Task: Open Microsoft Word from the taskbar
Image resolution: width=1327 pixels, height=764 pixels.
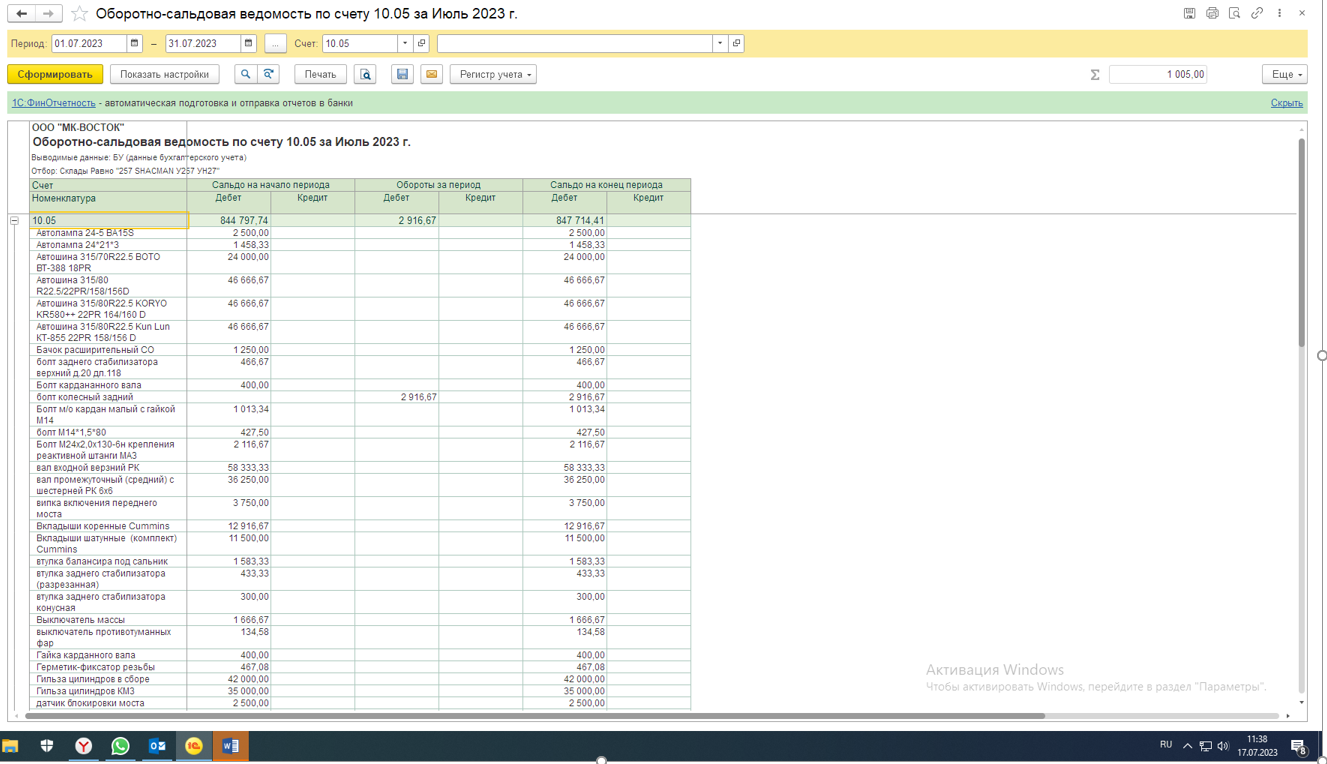Action: (x=231, y=746)
